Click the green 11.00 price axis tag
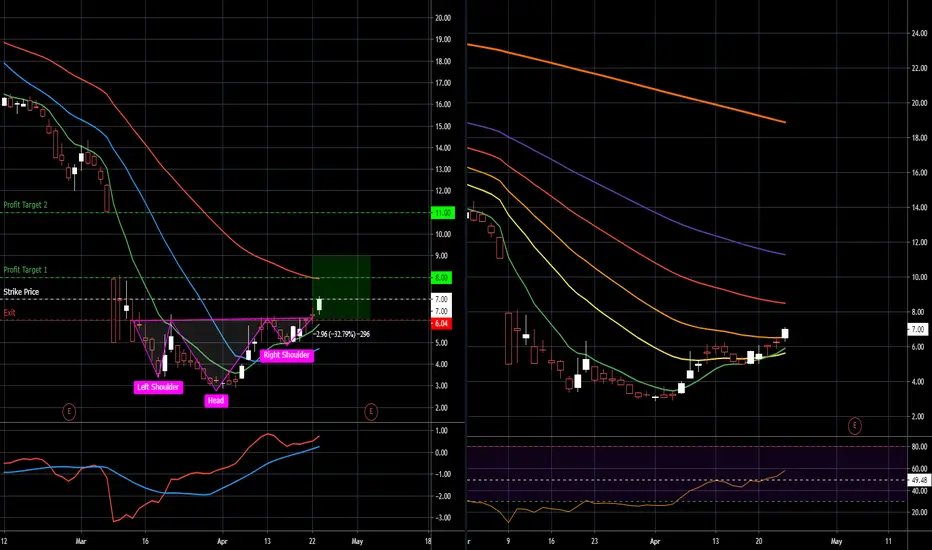 pos(442,213)
